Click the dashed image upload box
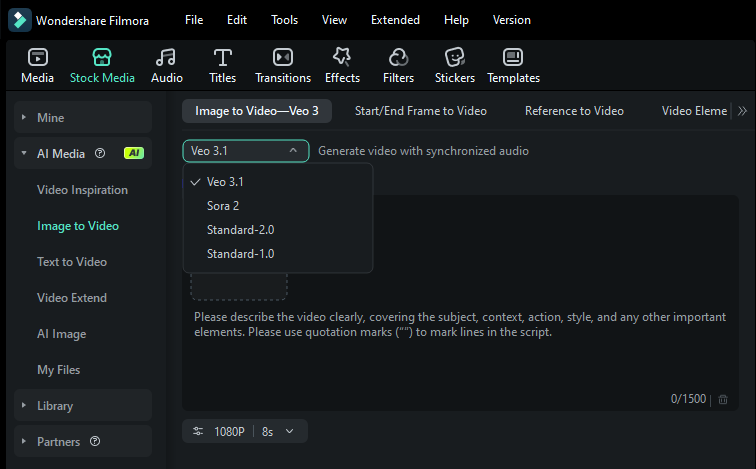 point(239,285)
